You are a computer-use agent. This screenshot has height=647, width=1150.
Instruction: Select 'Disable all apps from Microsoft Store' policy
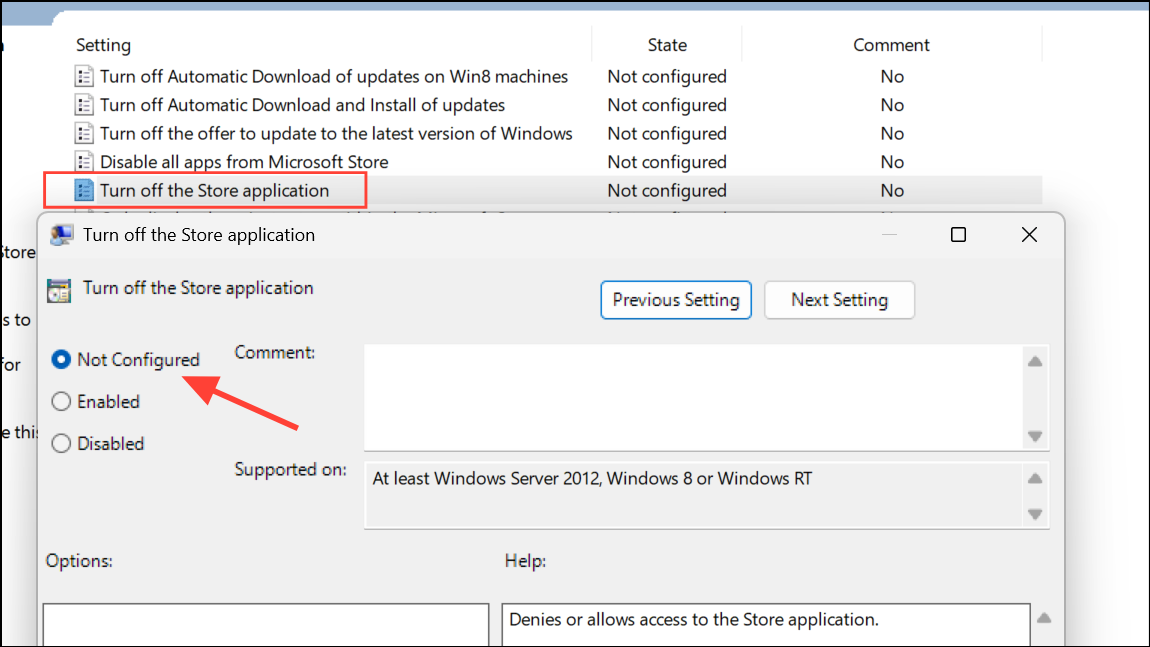pos(244,161)
